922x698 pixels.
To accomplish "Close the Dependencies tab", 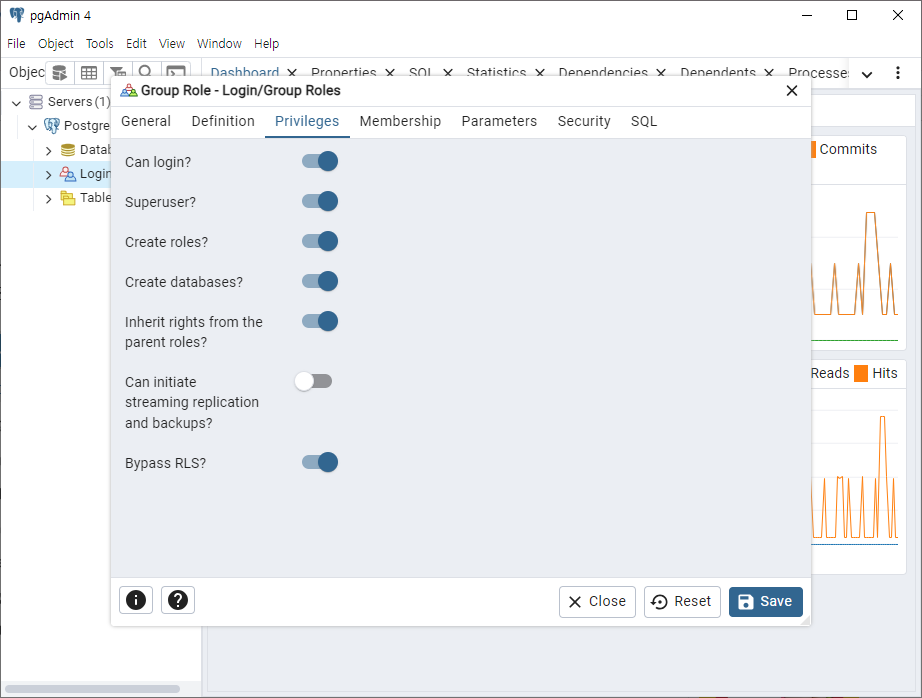I will coord(661,73).
